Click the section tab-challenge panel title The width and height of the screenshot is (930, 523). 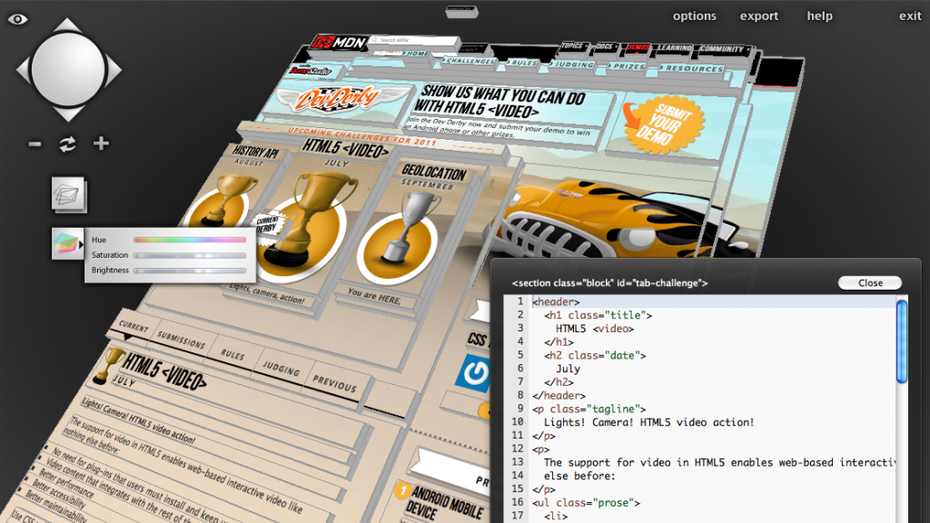tap(610, 283)
